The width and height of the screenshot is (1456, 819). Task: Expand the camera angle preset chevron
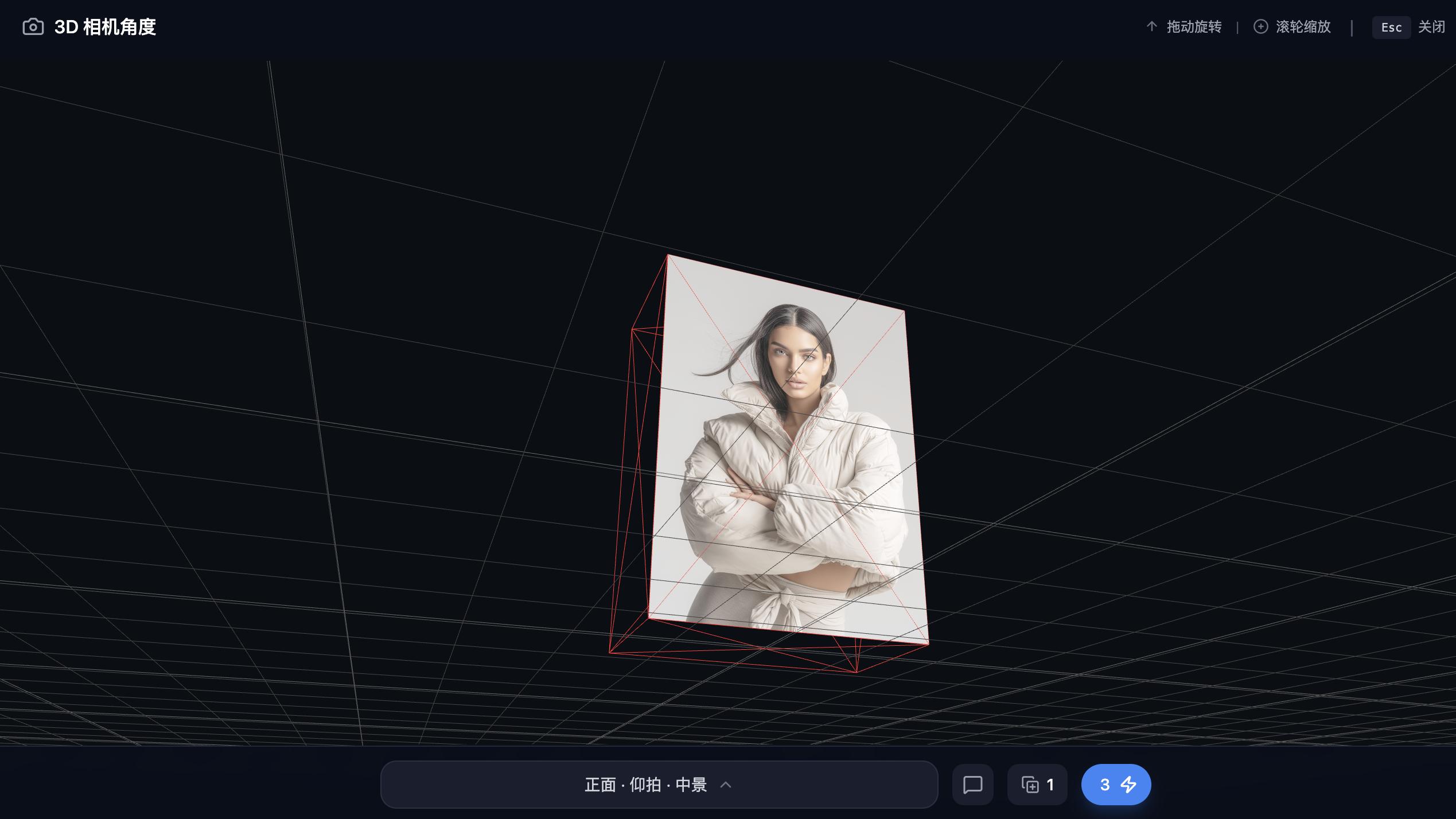(x=726, y=785)
